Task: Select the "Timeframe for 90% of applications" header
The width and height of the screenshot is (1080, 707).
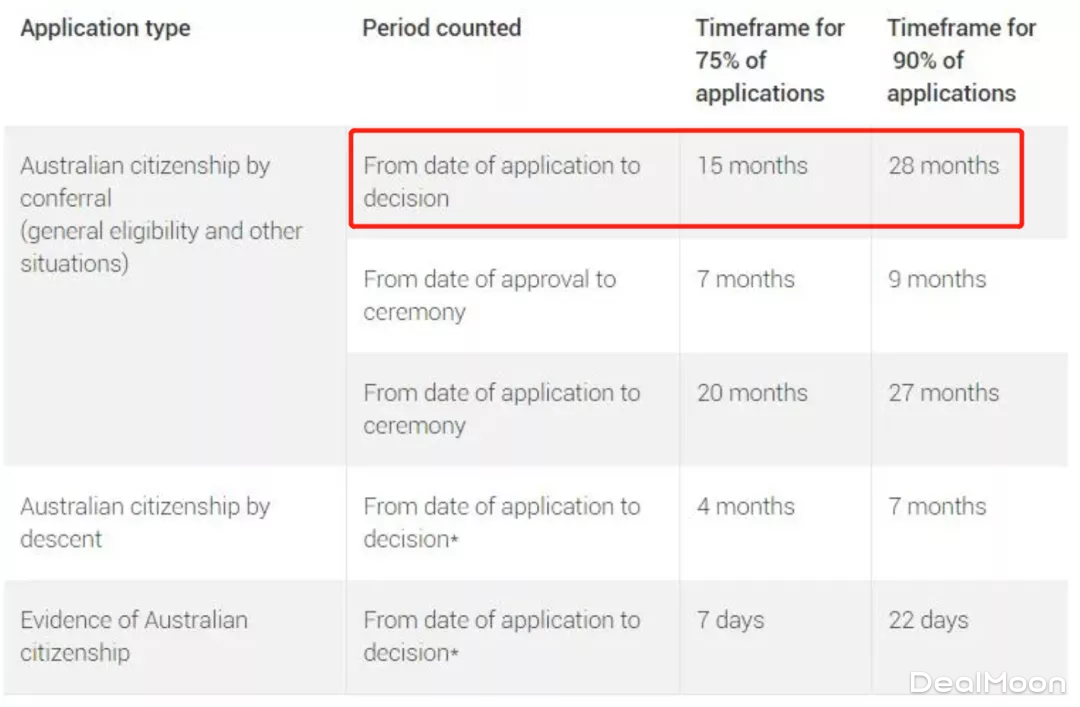Action: [x=960, y=60]
